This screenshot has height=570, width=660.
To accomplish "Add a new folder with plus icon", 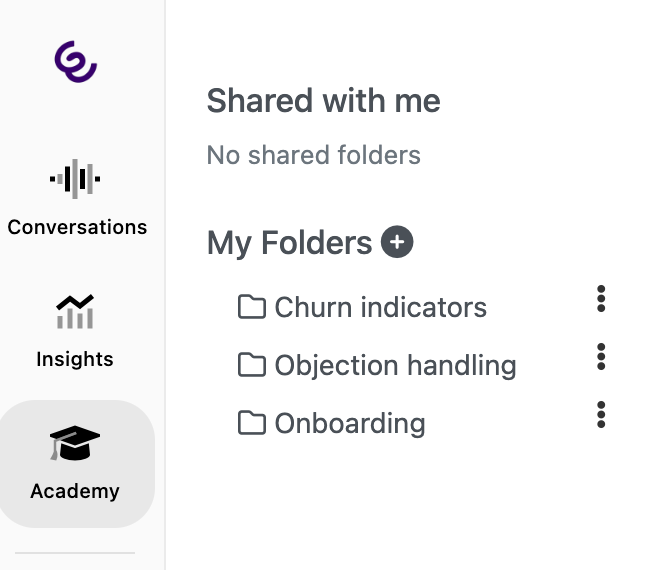I will click(x=397, y=242).
